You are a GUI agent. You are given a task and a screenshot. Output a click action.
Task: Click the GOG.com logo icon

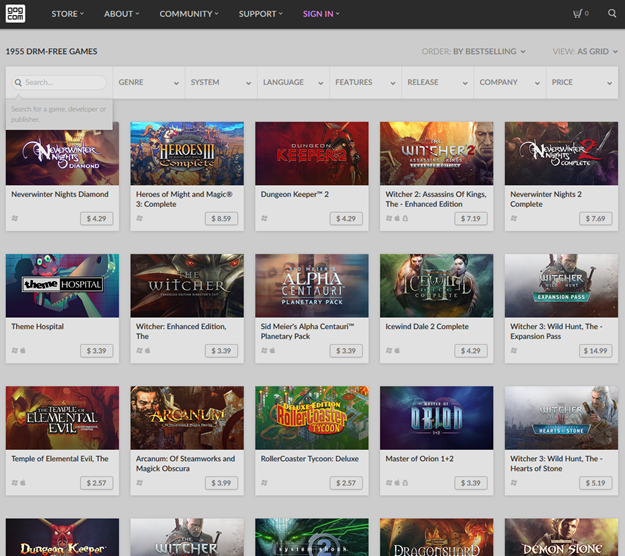(17, 14)
